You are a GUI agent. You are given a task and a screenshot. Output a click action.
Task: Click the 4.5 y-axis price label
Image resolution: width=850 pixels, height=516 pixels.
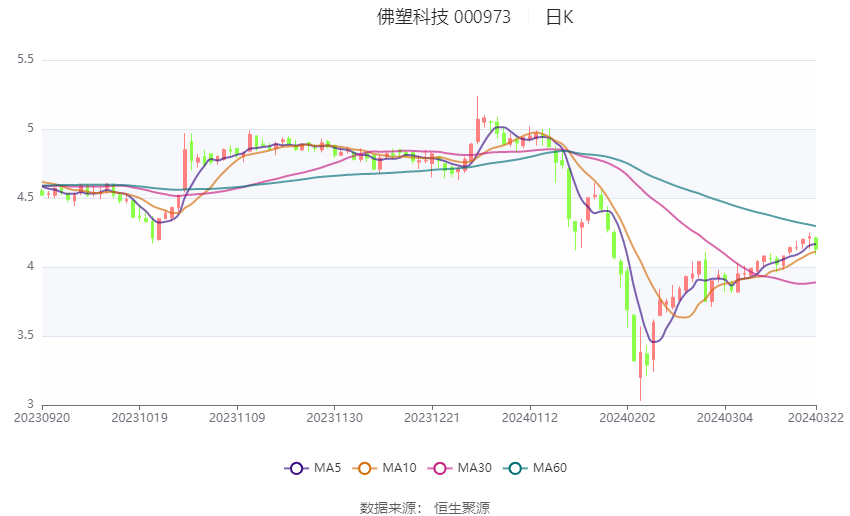pos(25,198)
